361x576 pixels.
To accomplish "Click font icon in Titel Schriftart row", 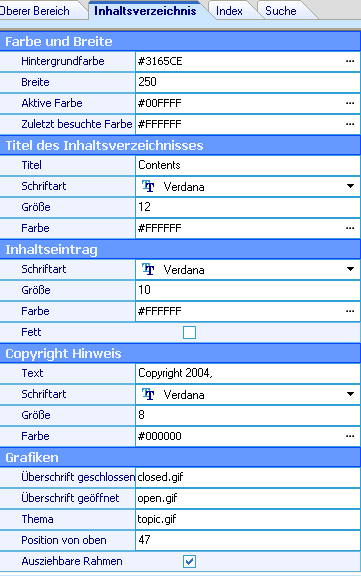I will tap(148, 187).
